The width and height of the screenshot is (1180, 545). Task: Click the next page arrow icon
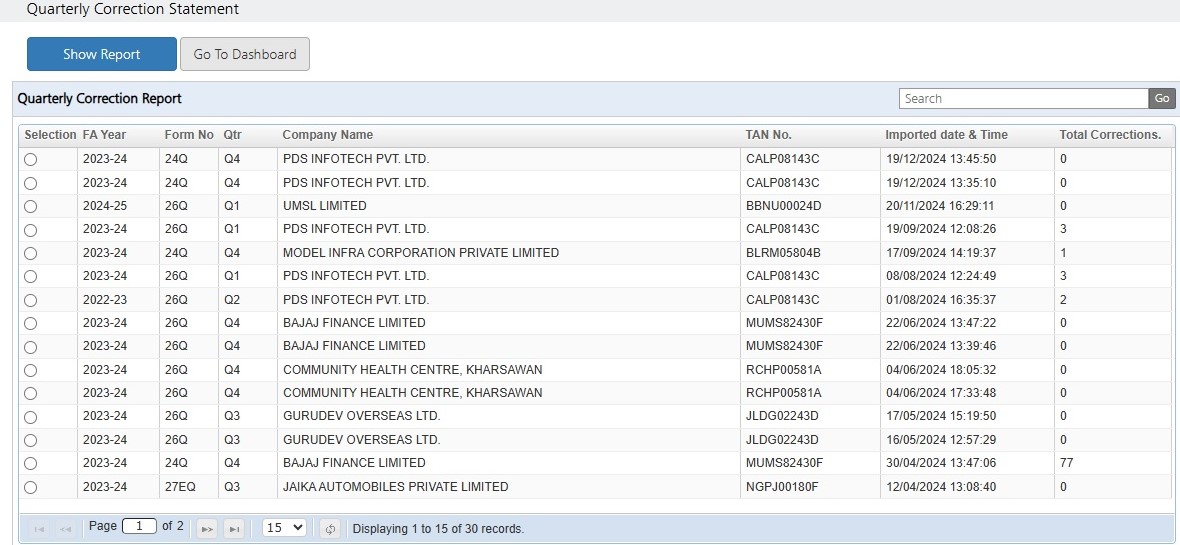point(207,529)
